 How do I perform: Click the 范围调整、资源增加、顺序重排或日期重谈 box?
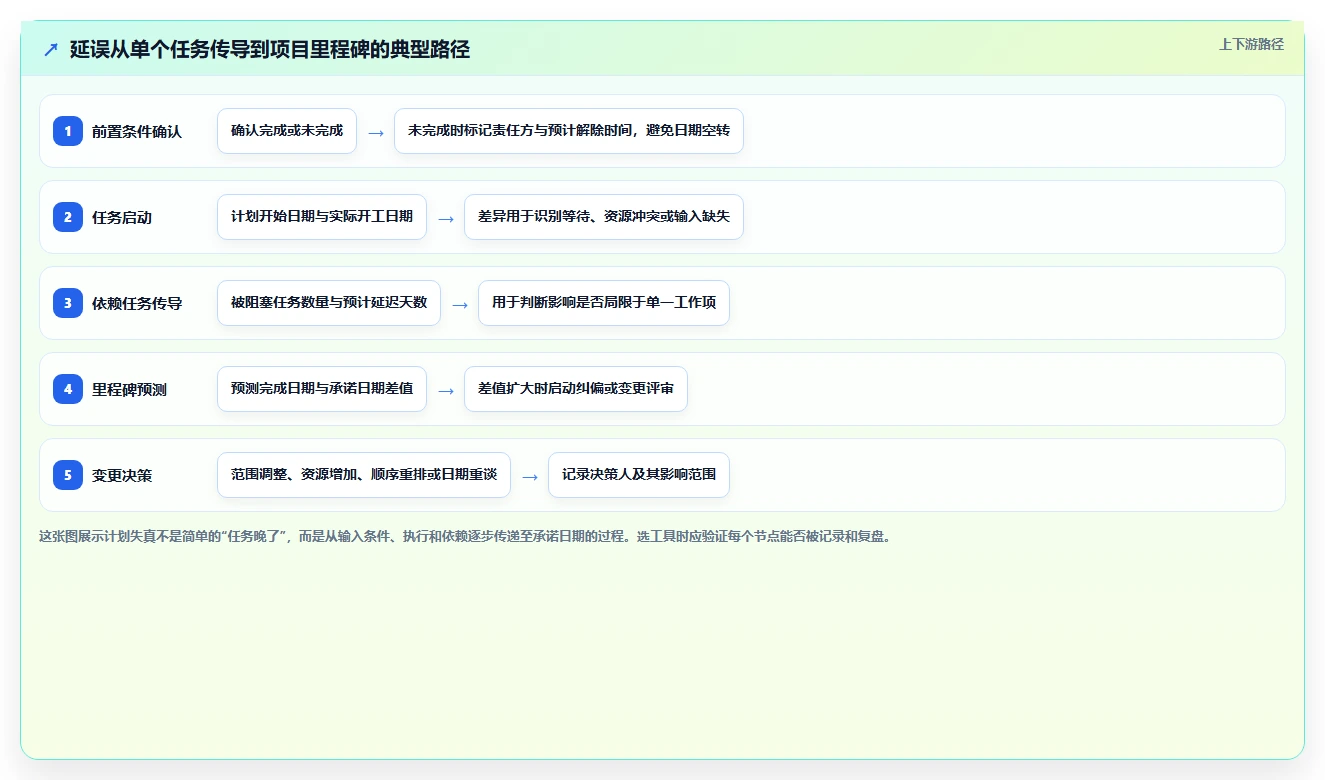(x=364, y=475)
